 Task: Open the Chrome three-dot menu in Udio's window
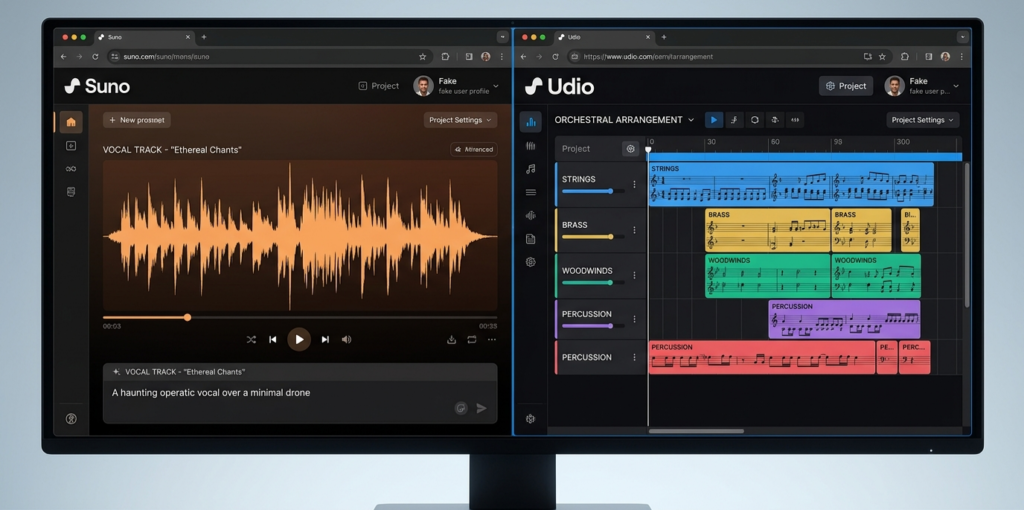(961, 57)
